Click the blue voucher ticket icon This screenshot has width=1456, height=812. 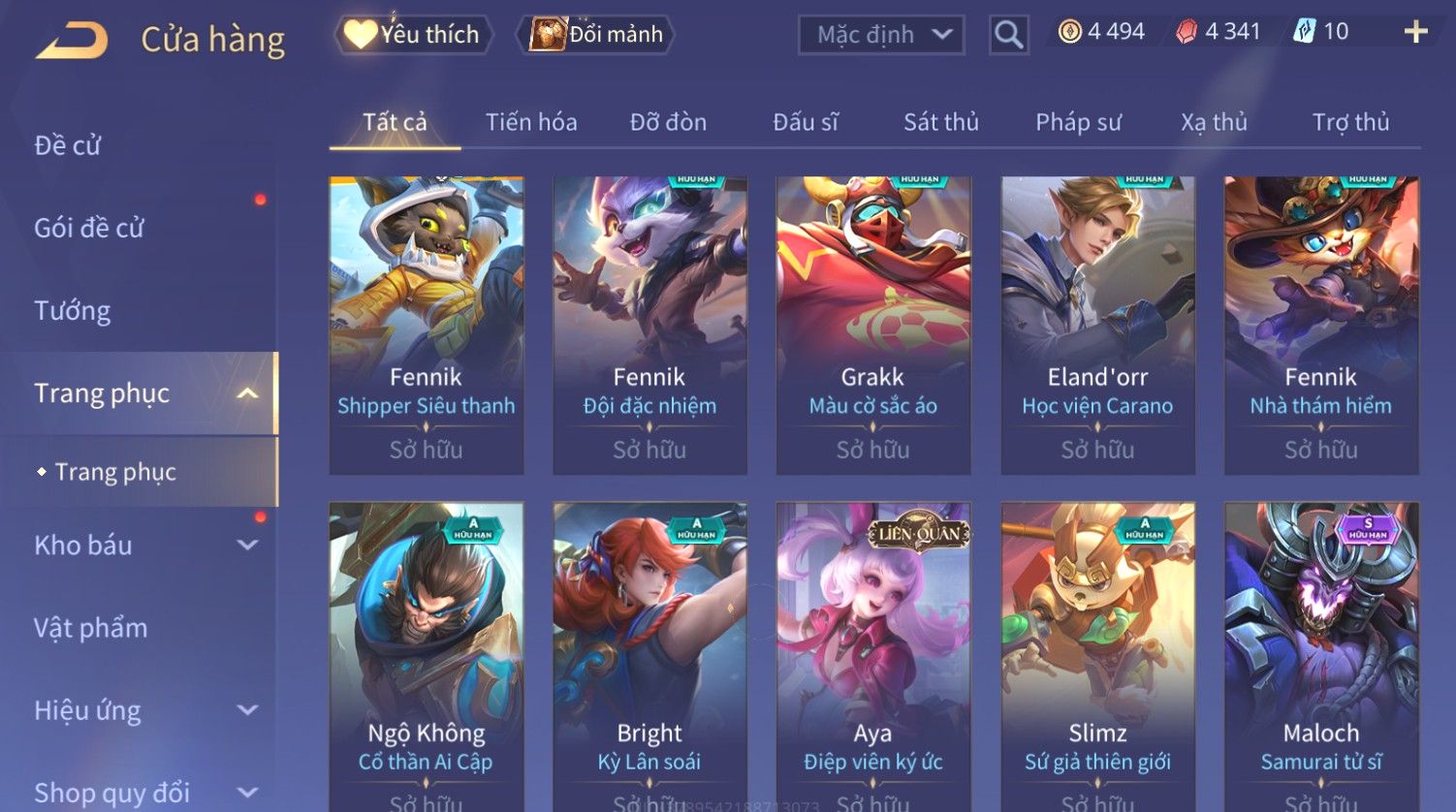point(1304,32)
